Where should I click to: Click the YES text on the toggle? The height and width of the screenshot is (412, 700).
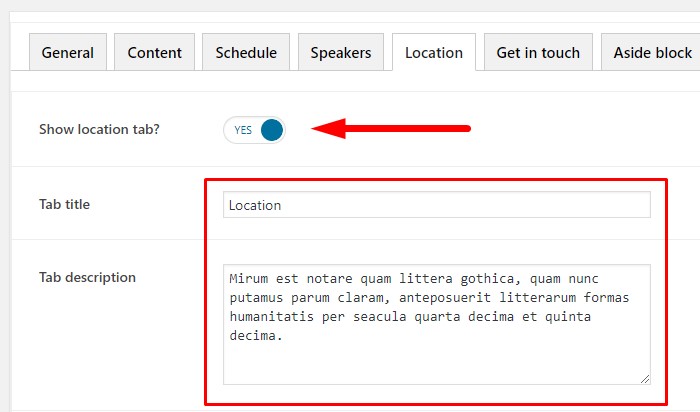243,130
